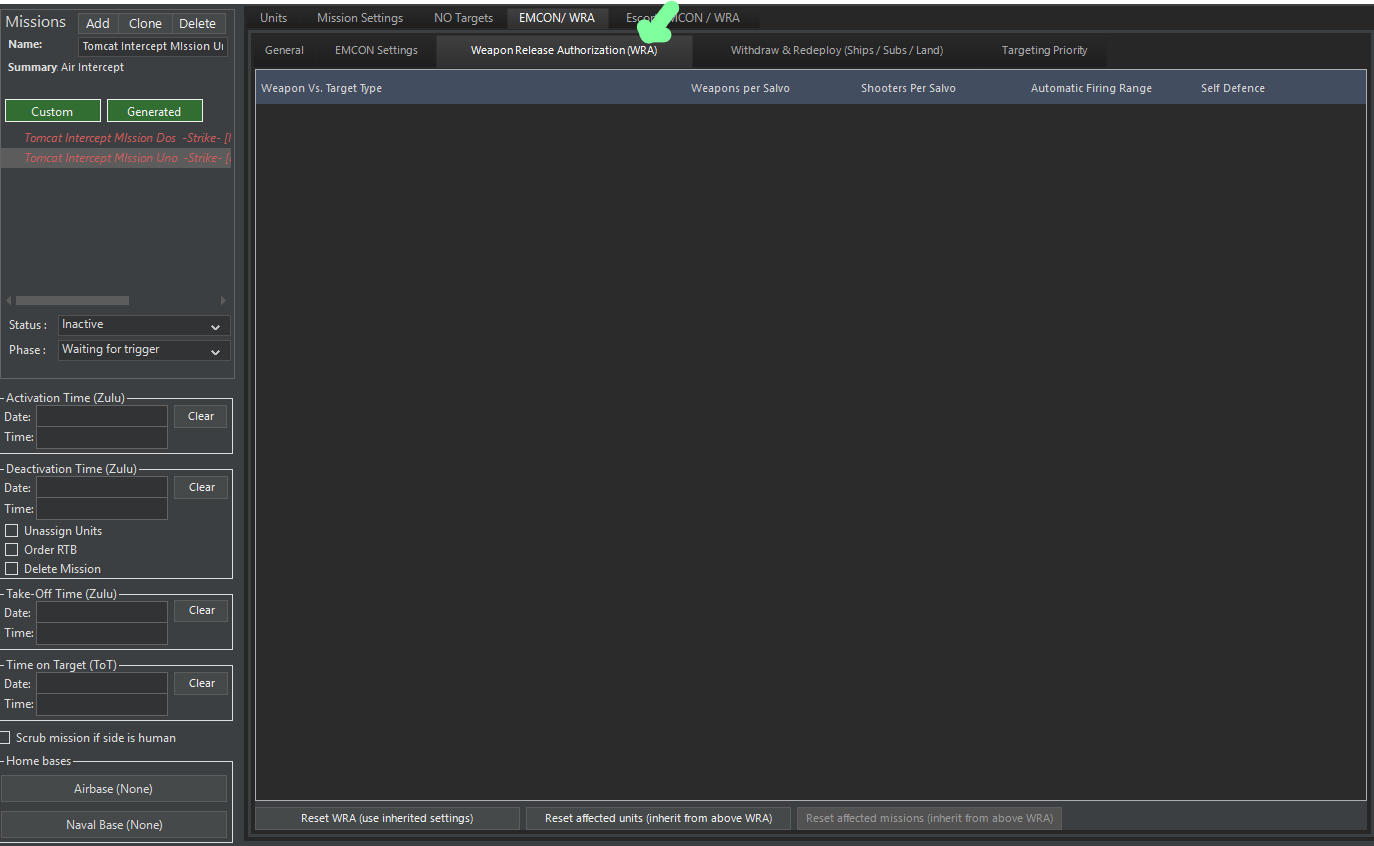This screenshot has height=846, width=1374.
Task: Select Tomcat Intercept Mission Uno row
Action: (116, 158)
